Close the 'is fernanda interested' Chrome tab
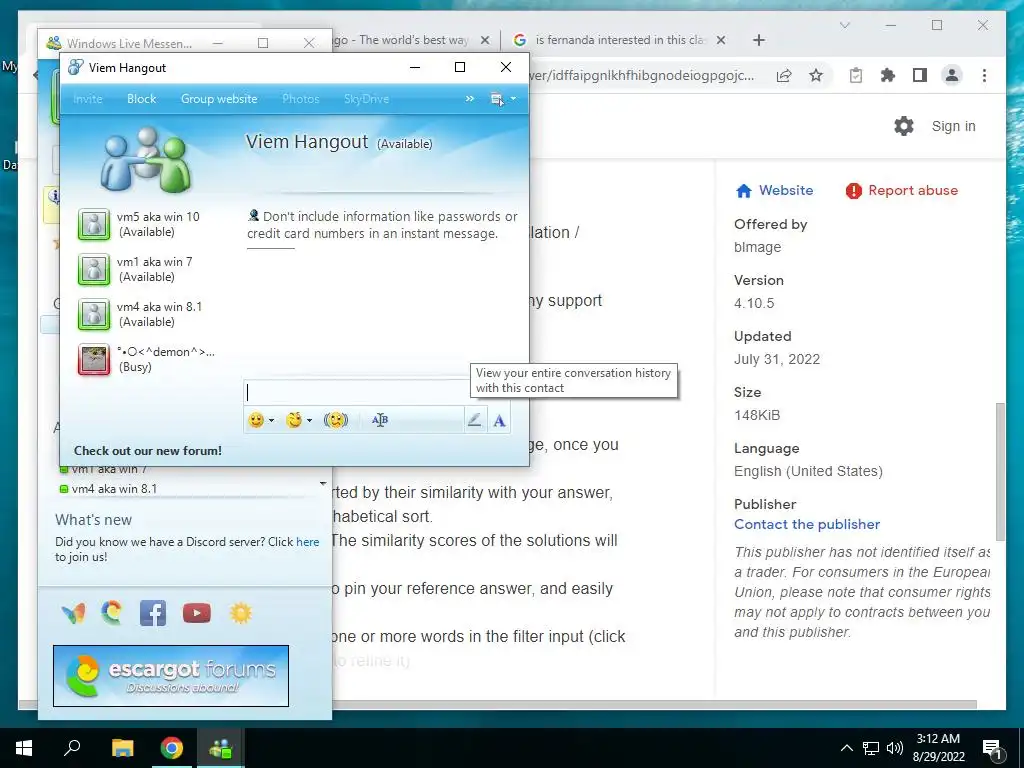This screenshot has width=1024, height=768. click(720, 40)
